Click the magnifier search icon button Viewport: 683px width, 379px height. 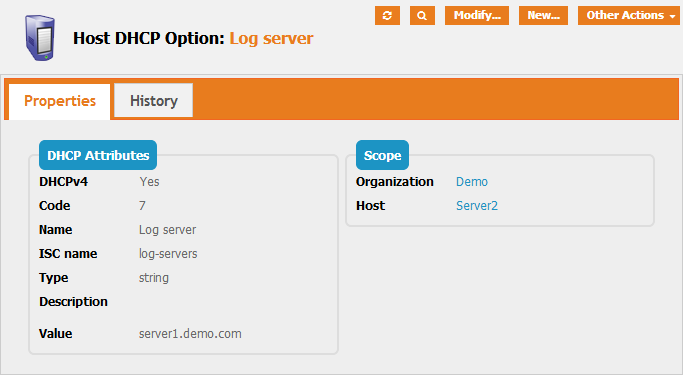pyautogui.click(x=422, y=16)
